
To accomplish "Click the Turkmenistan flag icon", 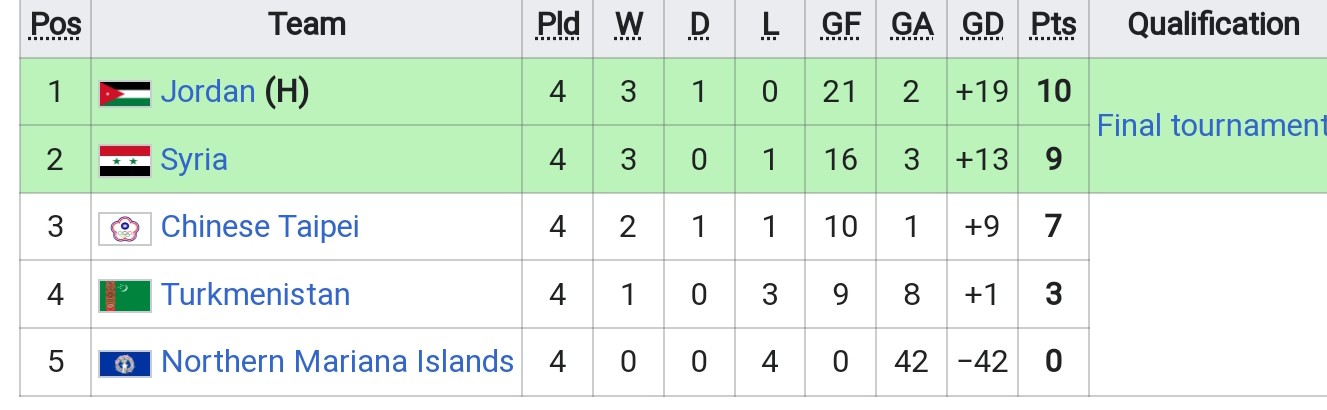I will (125, 295).
